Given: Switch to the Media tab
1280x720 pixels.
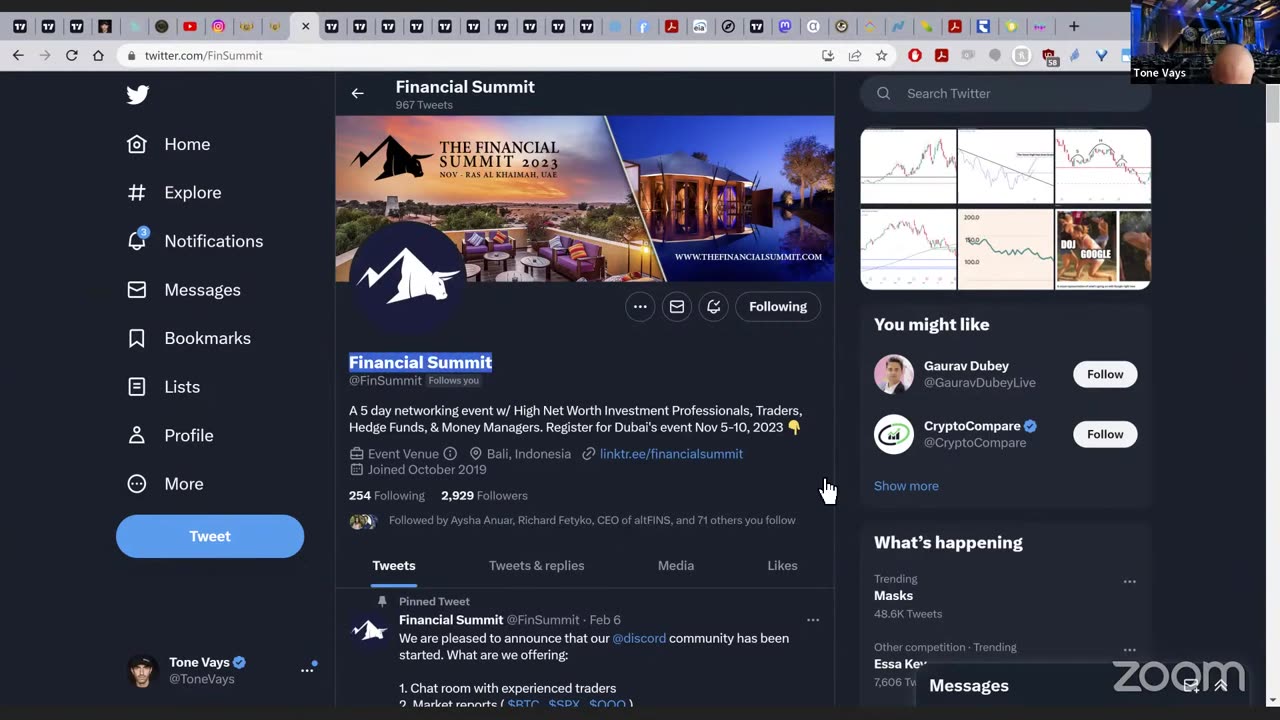Looking at the screenshot, I should 676,566.
